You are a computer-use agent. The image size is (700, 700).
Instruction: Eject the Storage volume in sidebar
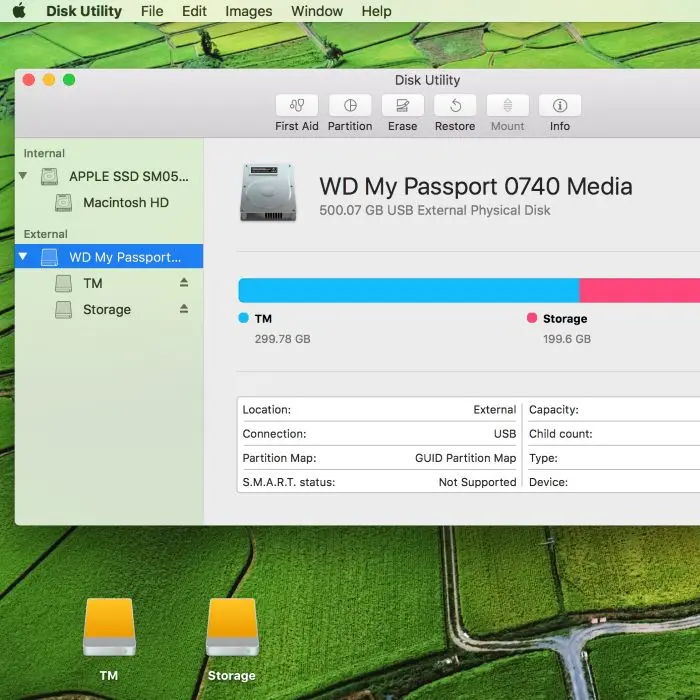[184, 309]
